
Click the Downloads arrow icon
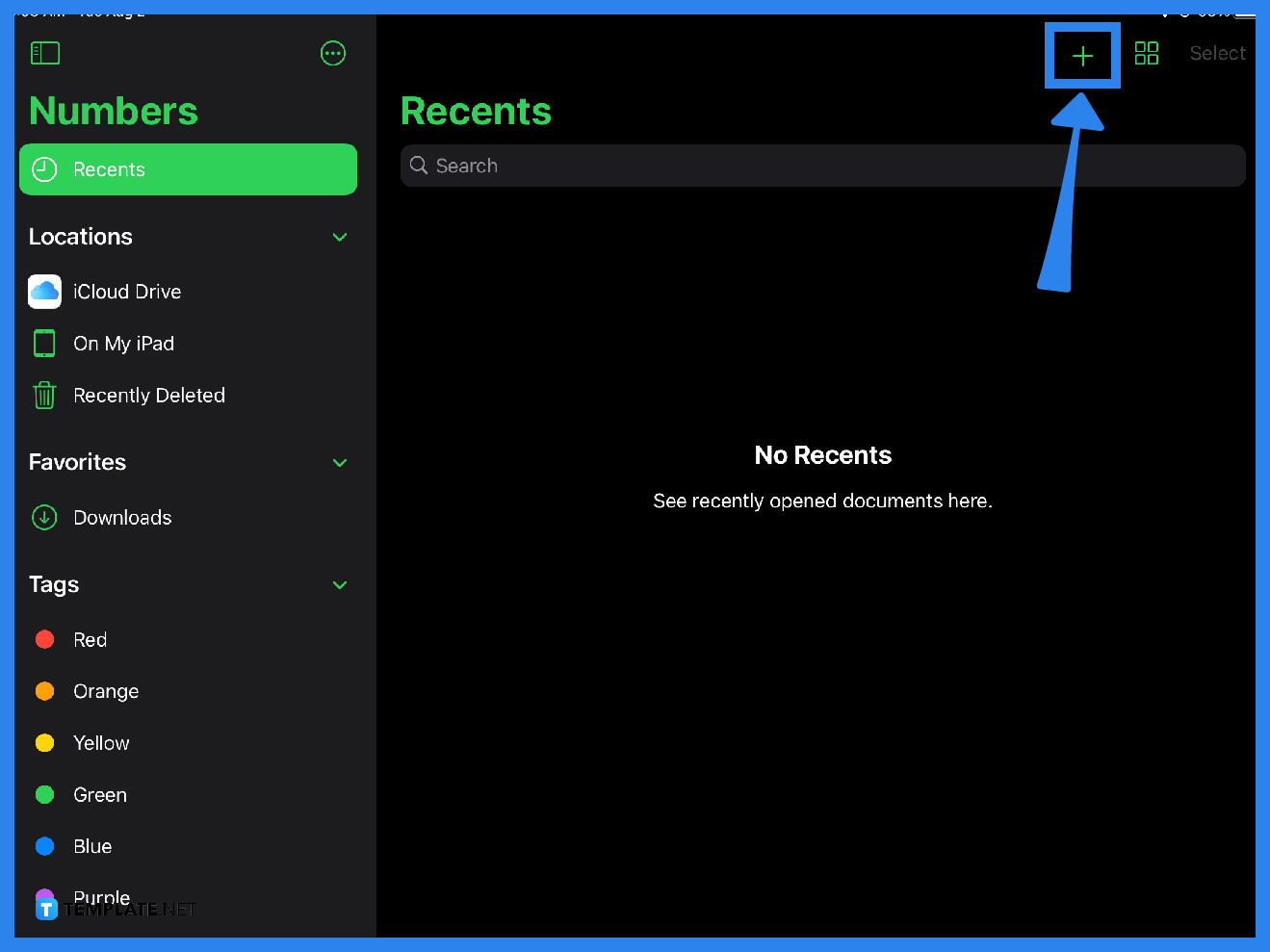pyautogui.click(x=44, y=518)
